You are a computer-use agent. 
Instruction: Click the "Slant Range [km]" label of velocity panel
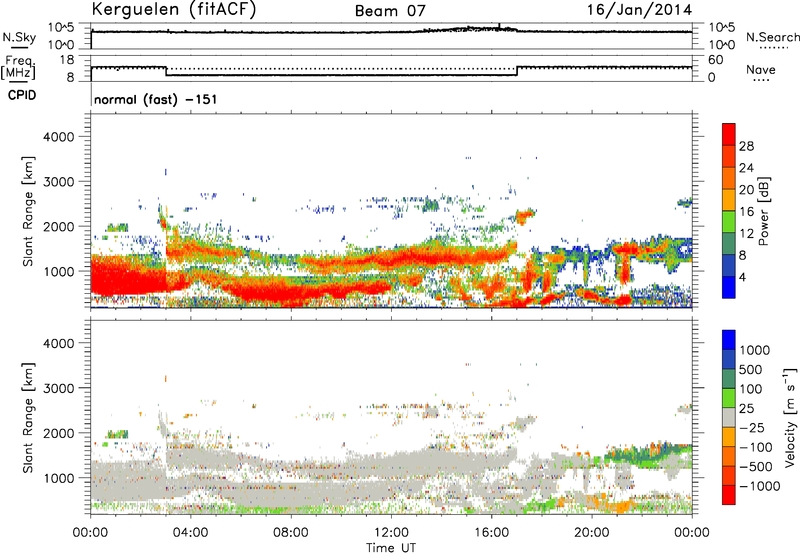(28, 417)
